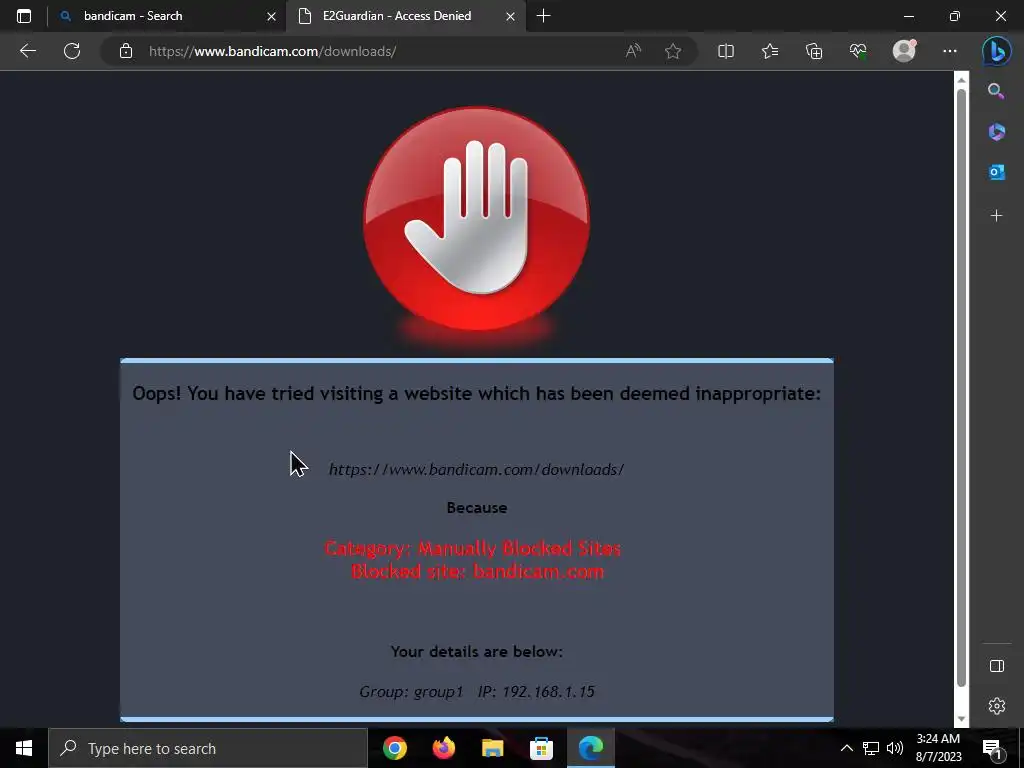Open sidebar settings gear
Screen dimensions: 1024x768
pos(997,706)
